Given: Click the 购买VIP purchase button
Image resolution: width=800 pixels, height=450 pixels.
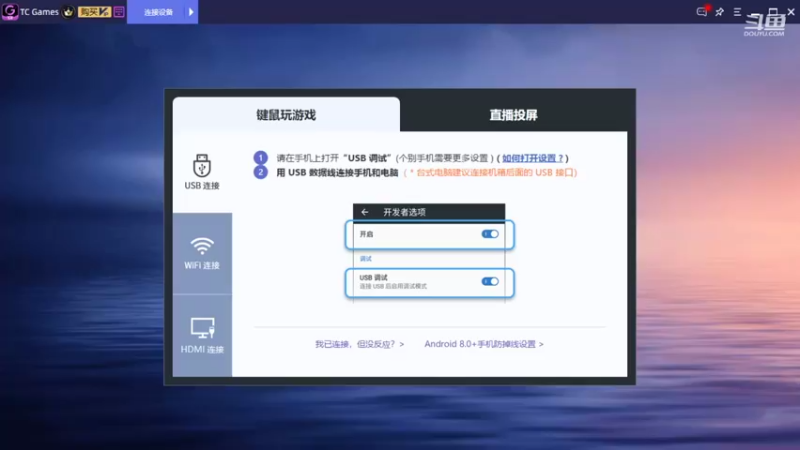Looking at the screenshot, I should click(94, 12).
